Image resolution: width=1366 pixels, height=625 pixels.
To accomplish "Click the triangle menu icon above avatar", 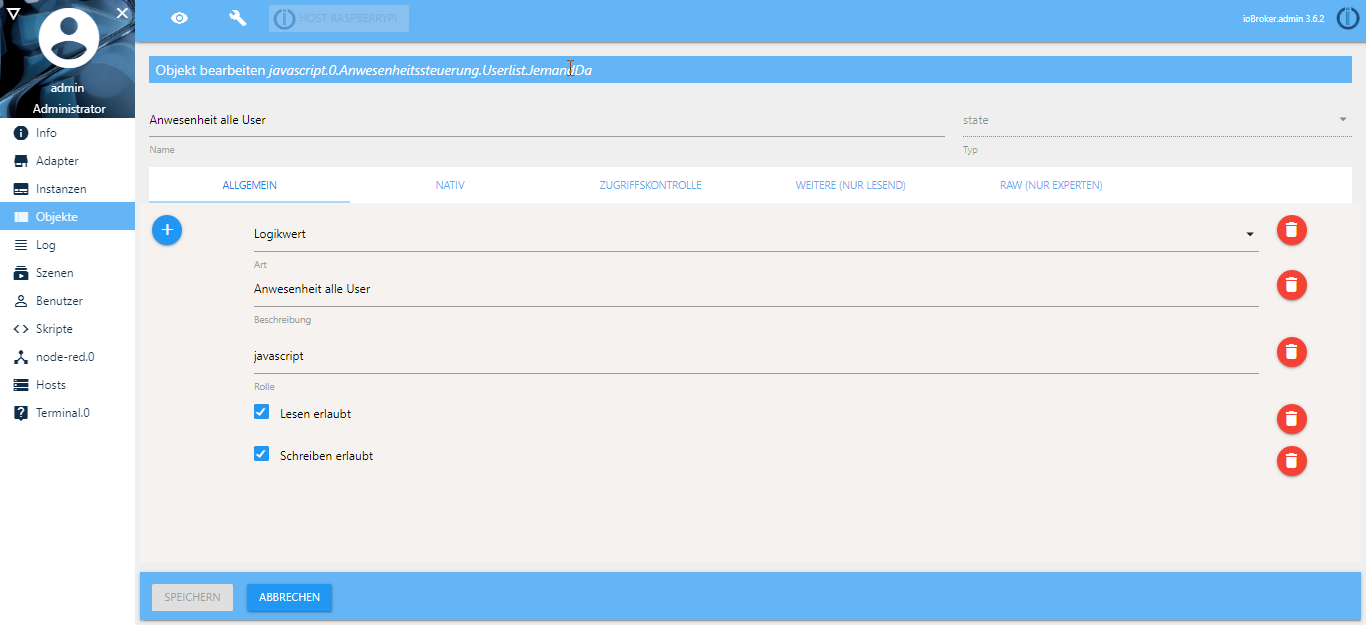I will click(12, 13).
